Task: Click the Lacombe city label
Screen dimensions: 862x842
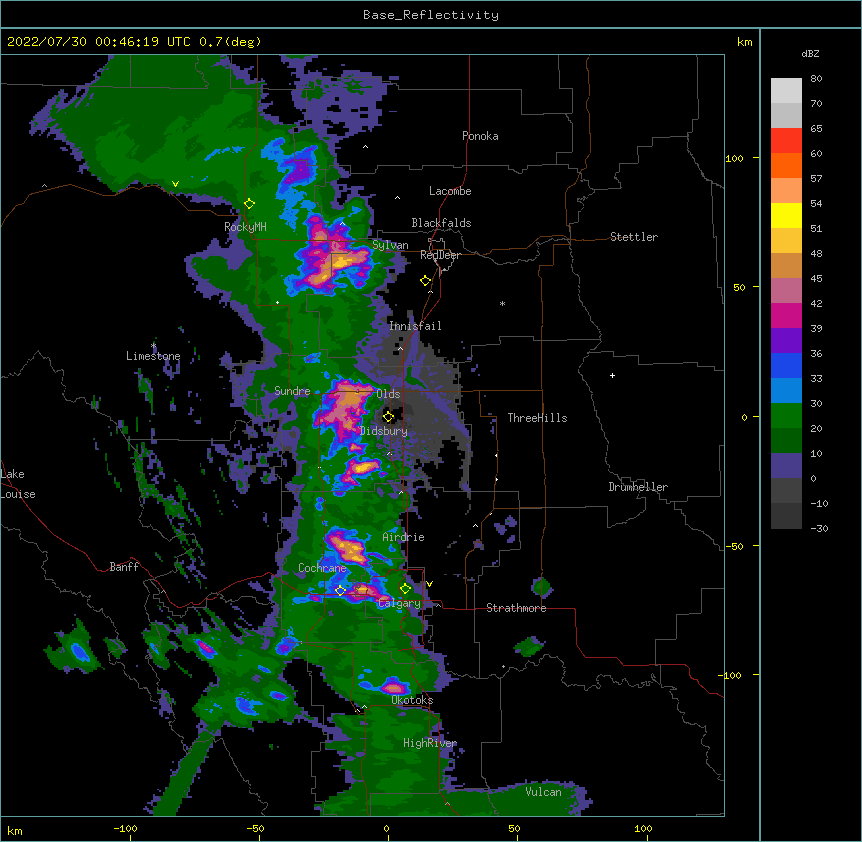Action: point(450,191)
